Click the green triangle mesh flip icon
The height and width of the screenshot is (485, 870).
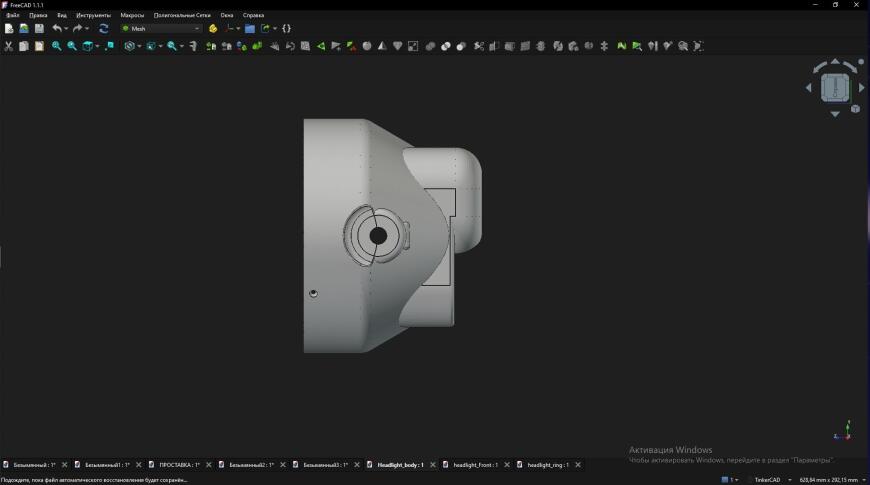click(321, 46)
